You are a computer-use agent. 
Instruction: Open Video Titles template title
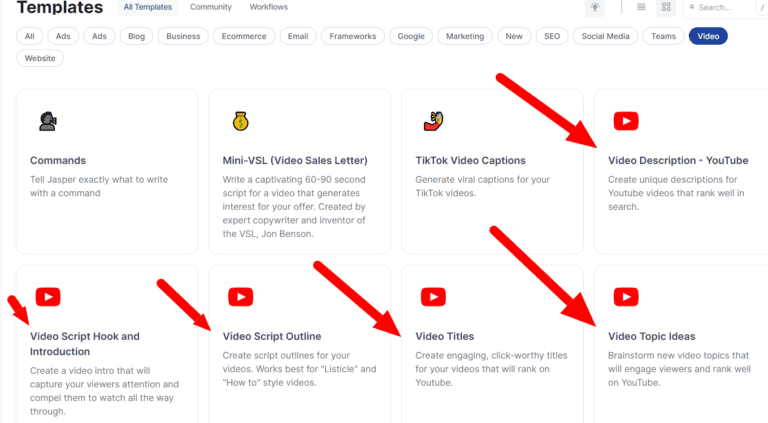tap(445, 336)
